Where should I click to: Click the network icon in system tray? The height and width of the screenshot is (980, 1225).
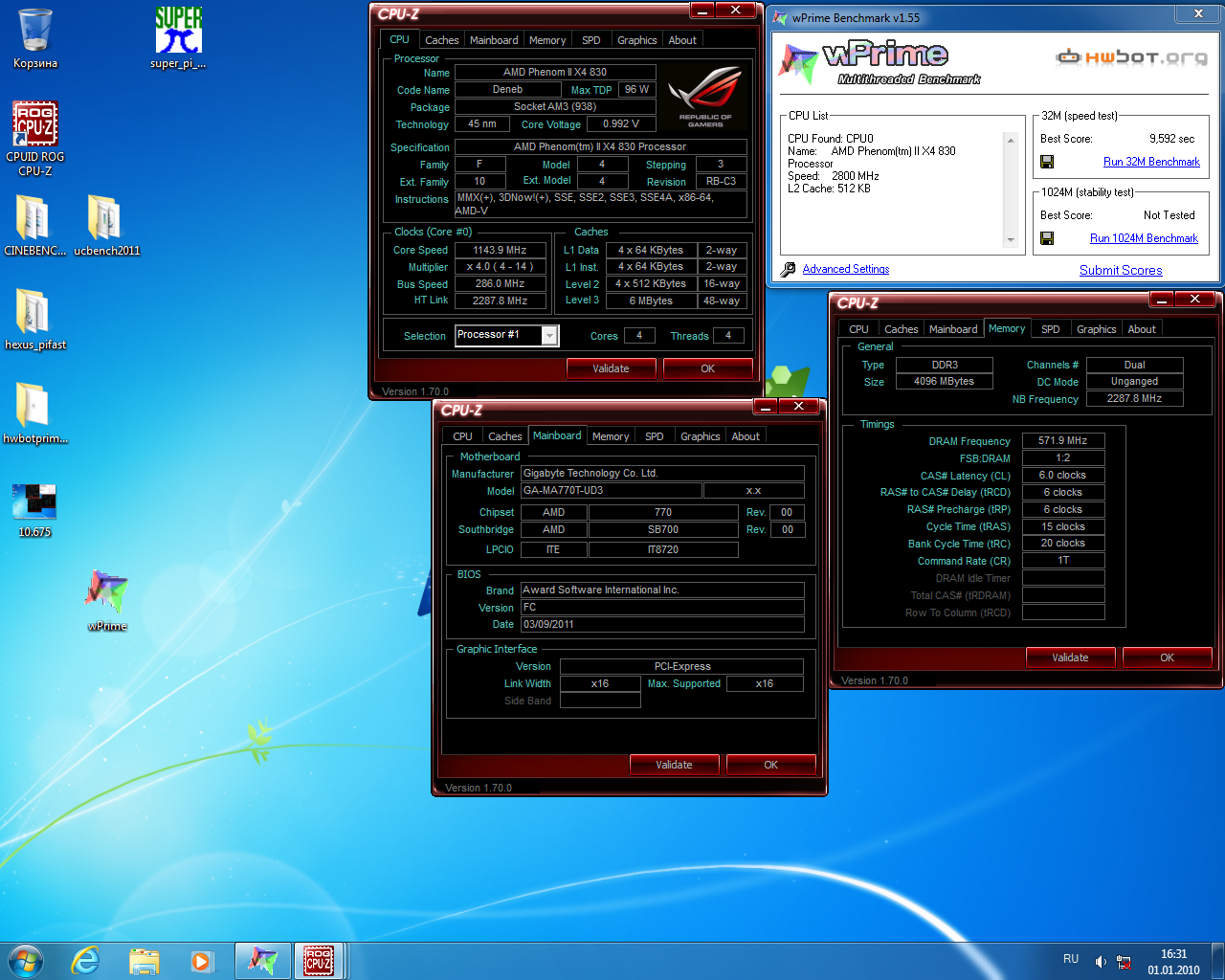[1125, 961]
